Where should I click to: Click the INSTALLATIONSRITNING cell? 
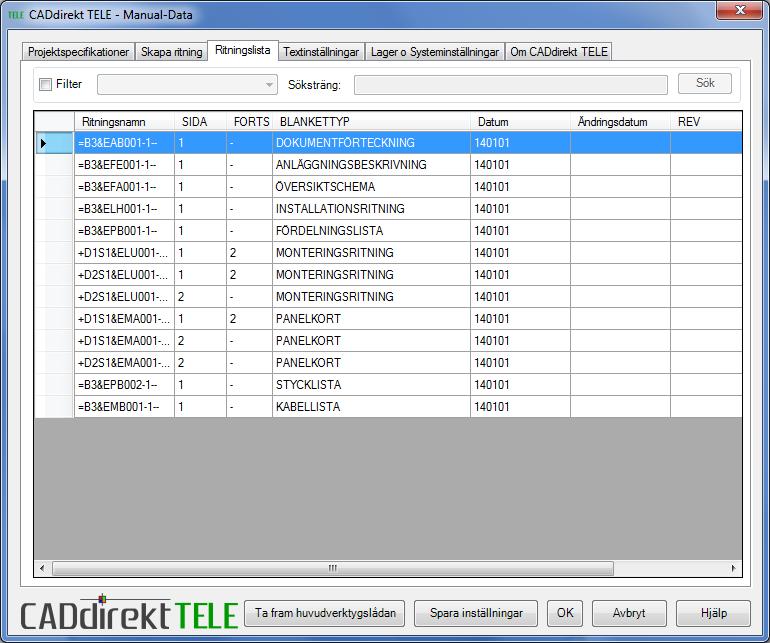pyautogui.click(x=371, y=209)
